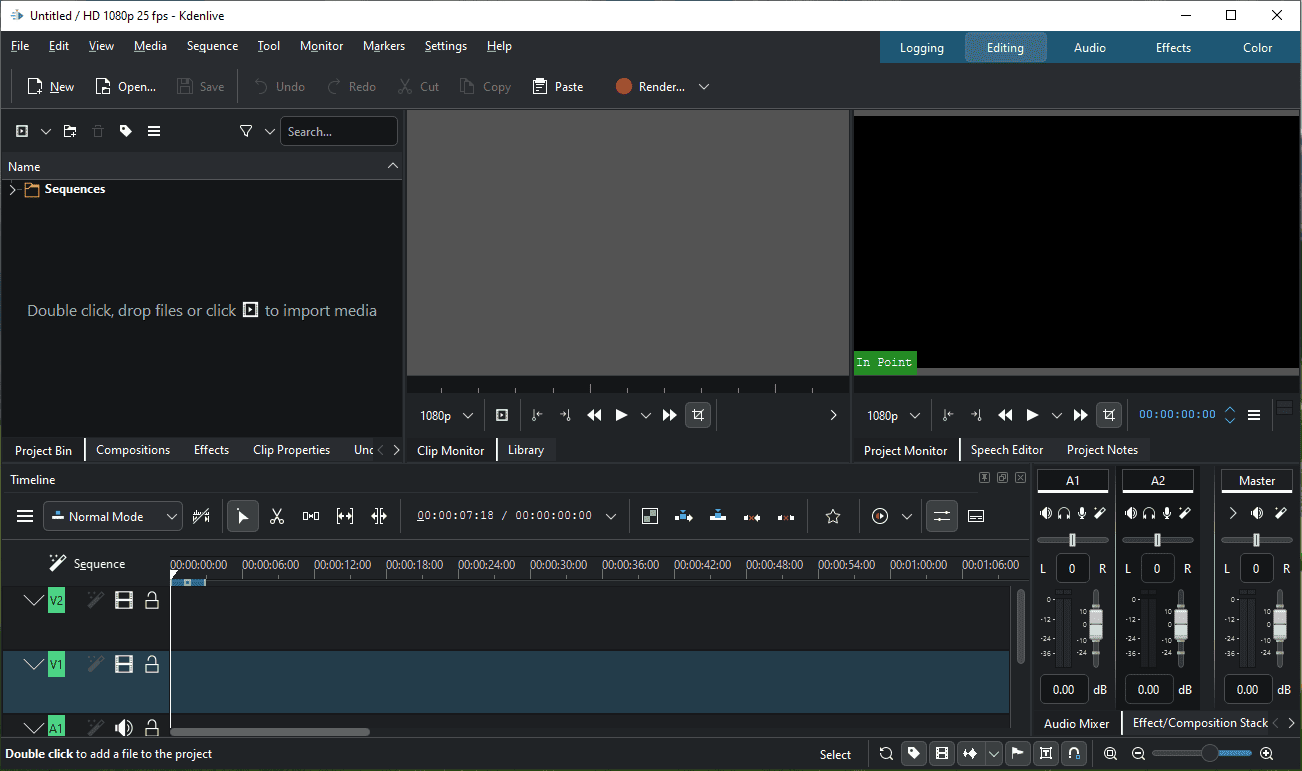This screenshot has width=1302, height=771.
Task: Open Render dropdown arrow
Action: coord(704,87)
